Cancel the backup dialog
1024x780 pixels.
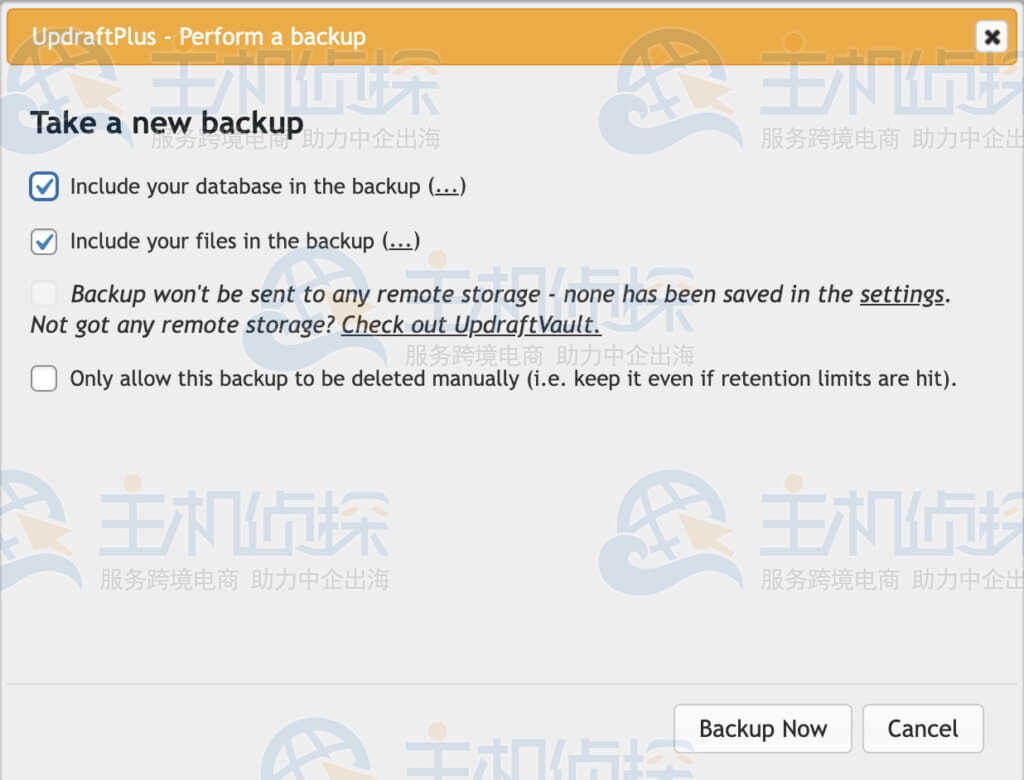point(922,729)
